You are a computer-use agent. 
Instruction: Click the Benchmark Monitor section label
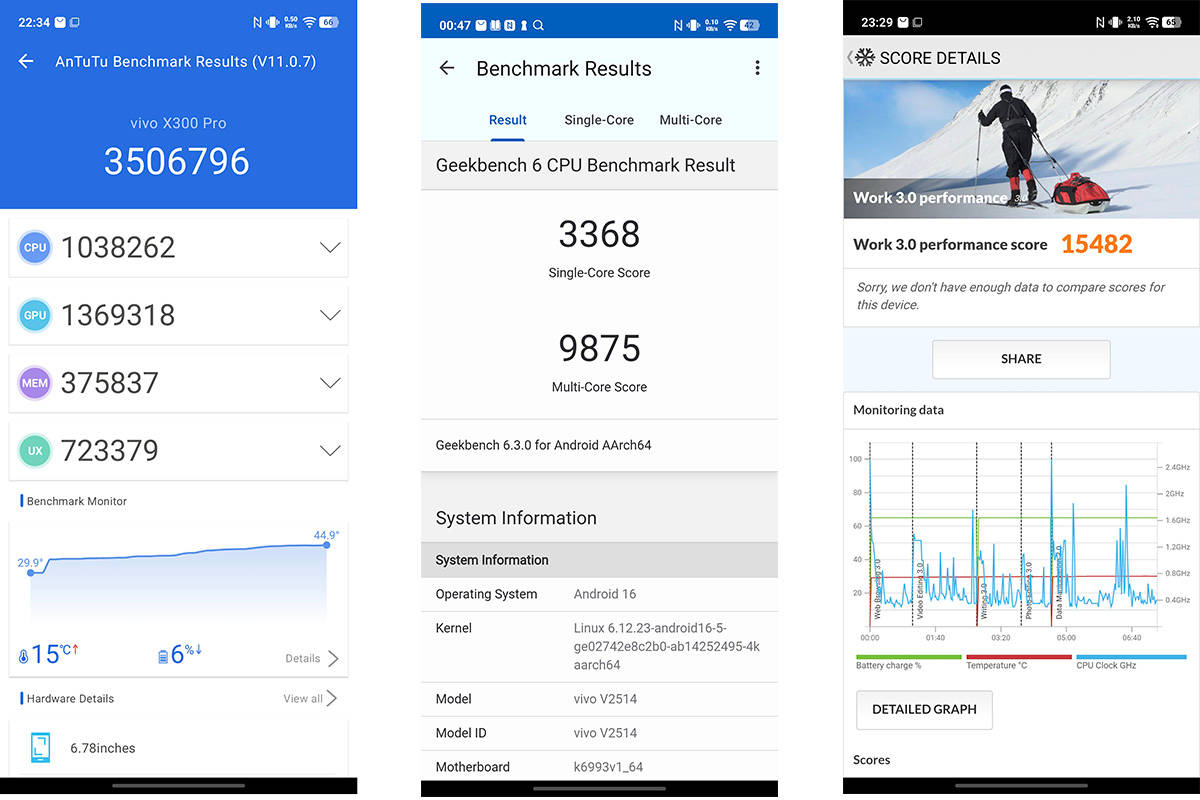pyautogui.click(x=77, y=501)
